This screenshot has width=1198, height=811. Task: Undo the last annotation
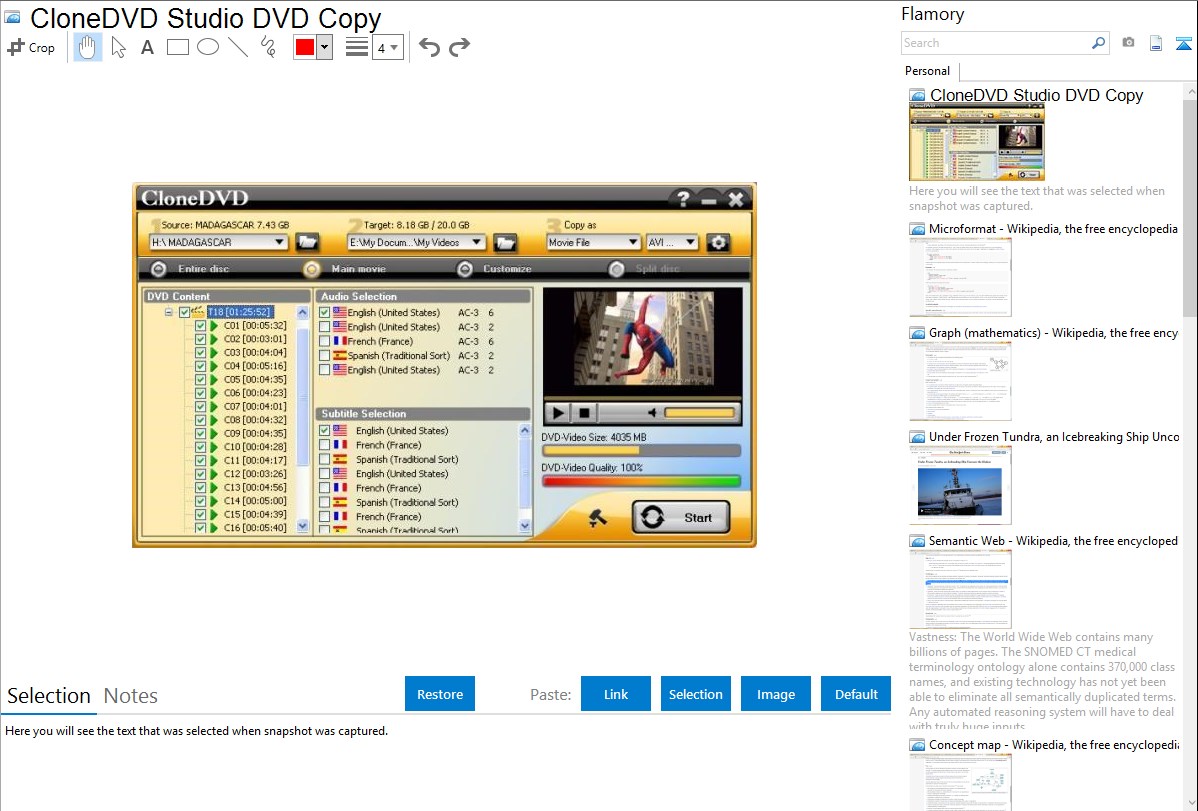[429, 47]
